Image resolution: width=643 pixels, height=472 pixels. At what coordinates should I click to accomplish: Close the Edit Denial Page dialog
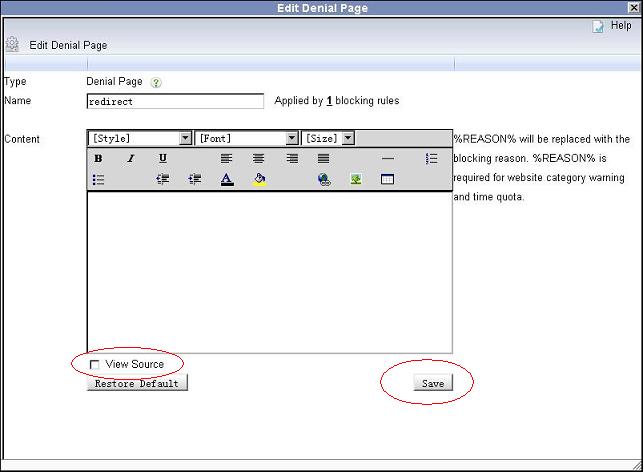point(634,7)
